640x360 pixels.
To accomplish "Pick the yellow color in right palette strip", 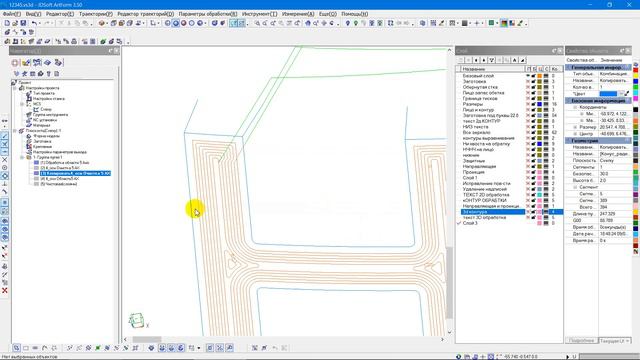I will pos(636,76).
